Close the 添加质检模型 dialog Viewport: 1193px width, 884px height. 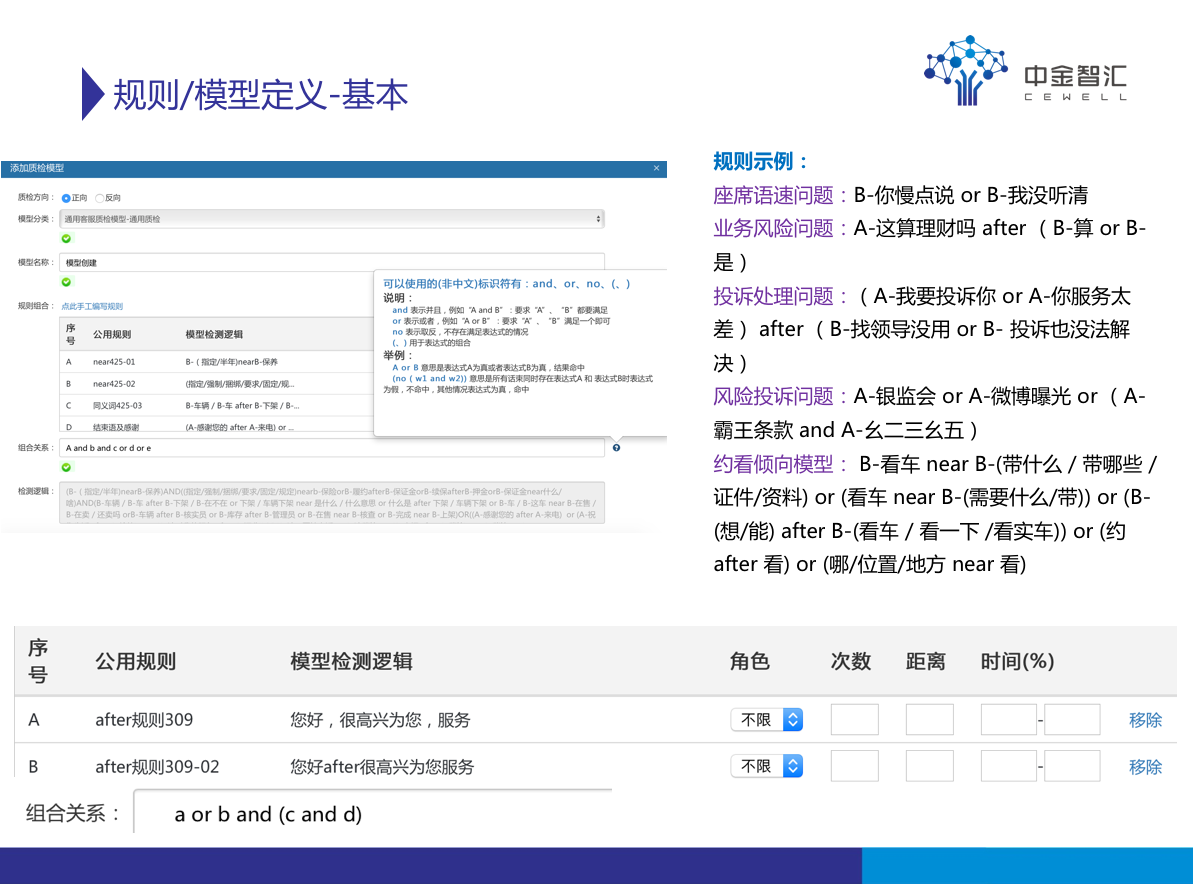point(656,168)
